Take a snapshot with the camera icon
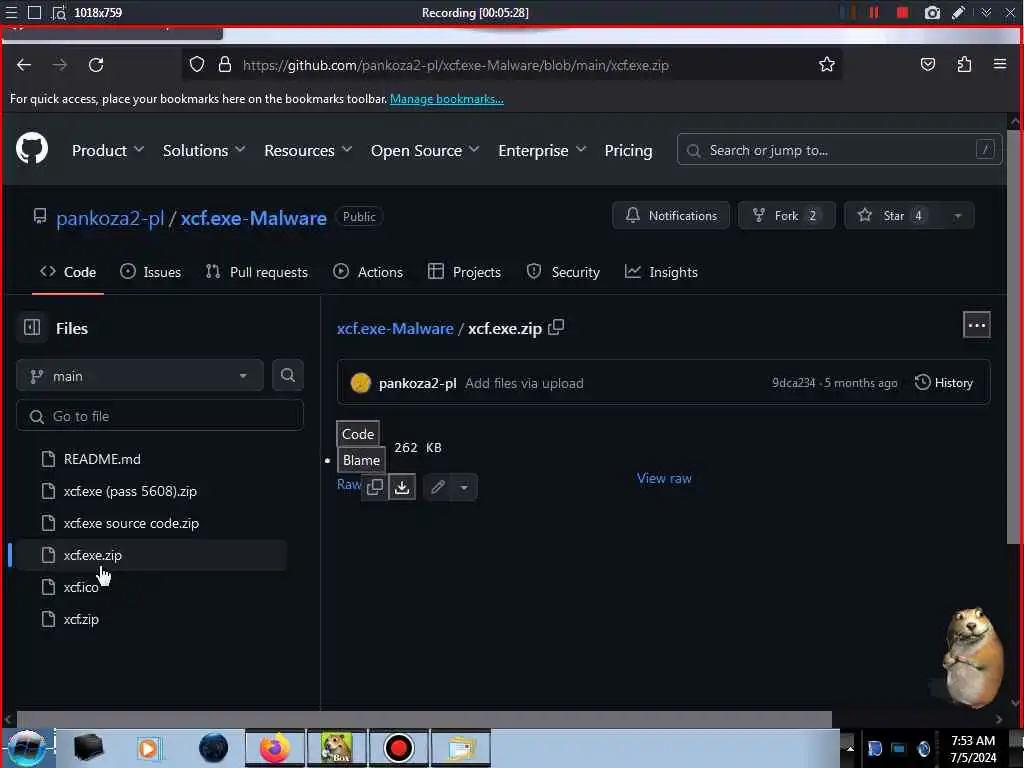Screen dimensions: 1024x768 click(x=932, y=12)
